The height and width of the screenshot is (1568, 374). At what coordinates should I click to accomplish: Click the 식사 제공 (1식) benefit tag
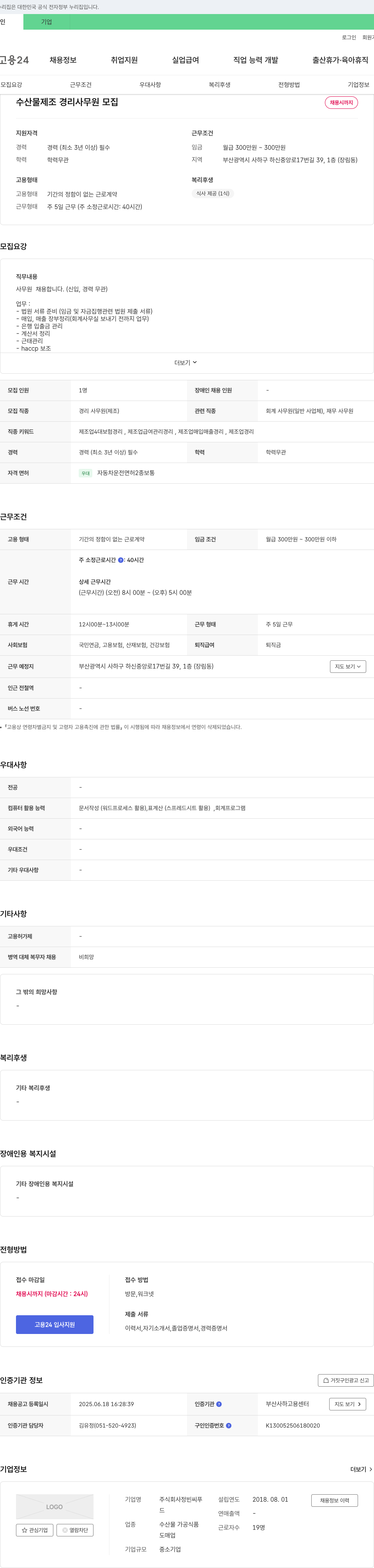213,193
